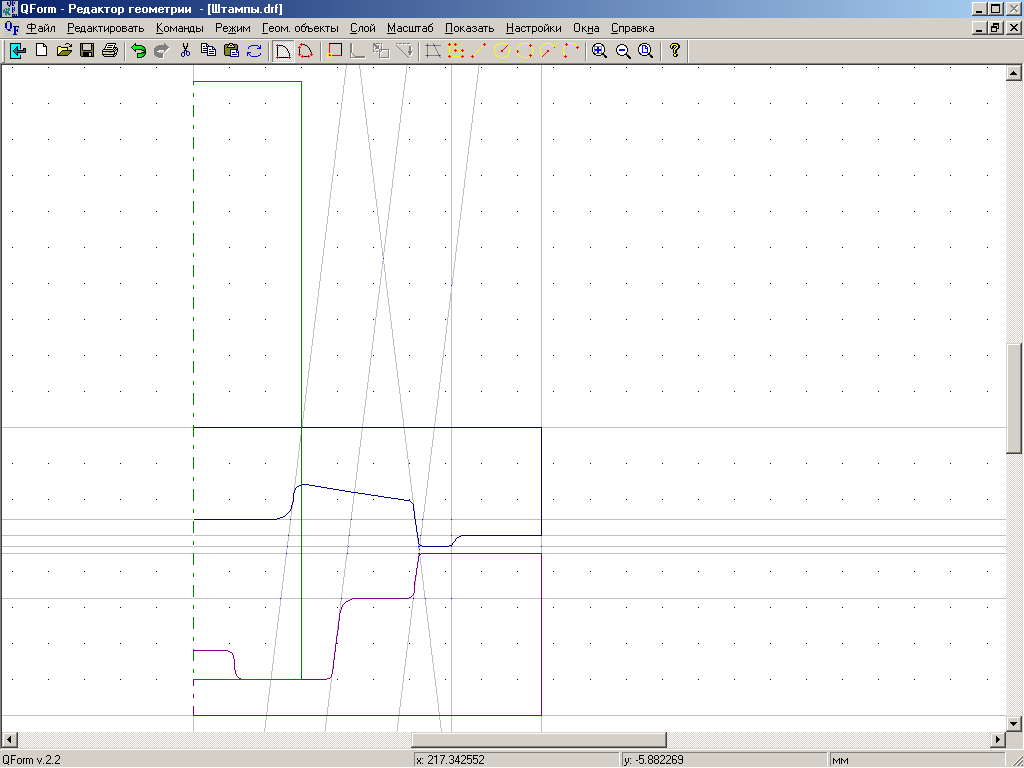Click the grey redo arrow icon
Screen dimensions: 1024x768
[x=161, y=51]
